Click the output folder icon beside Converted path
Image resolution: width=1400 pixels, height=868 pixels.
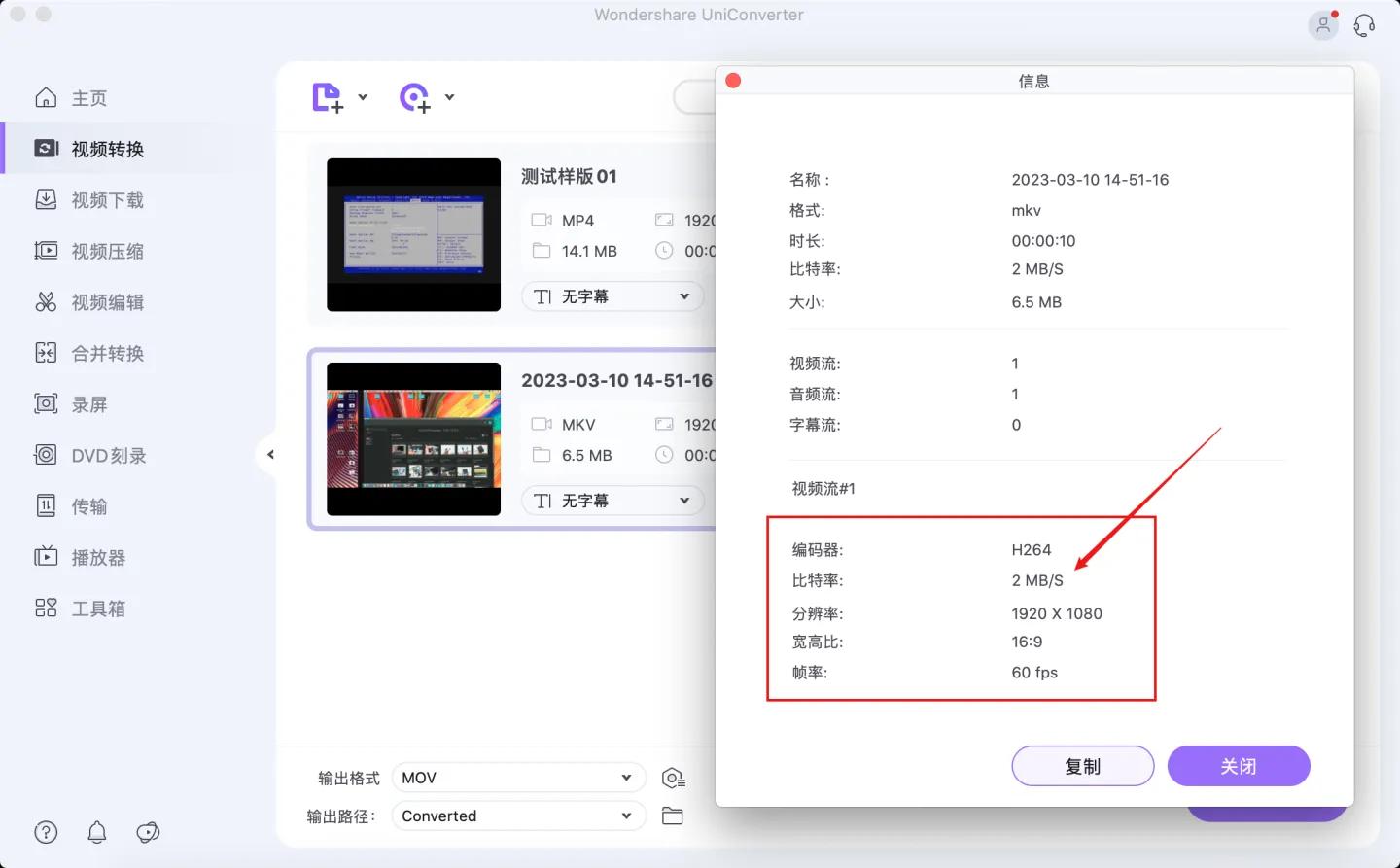point(673,816)
